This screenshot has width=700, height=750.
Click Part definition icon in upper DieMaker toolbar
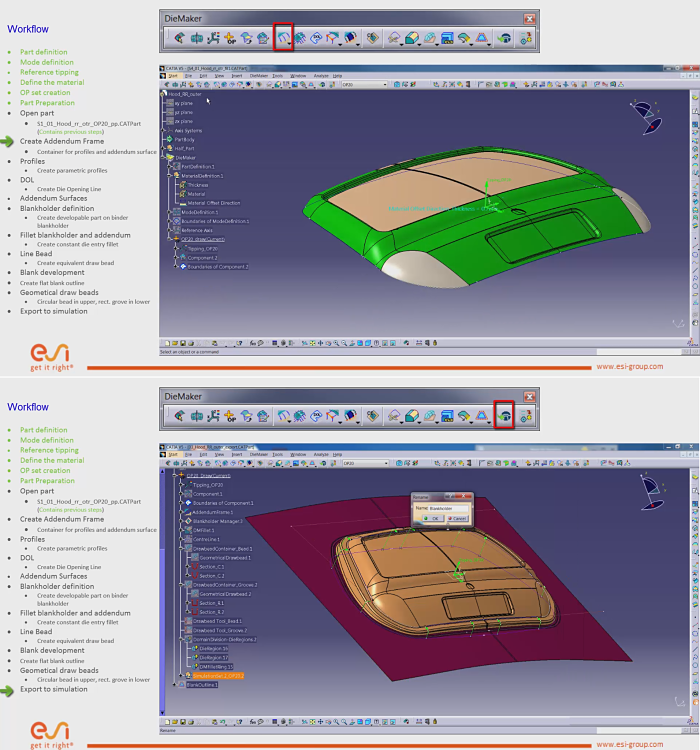[179, 38]
